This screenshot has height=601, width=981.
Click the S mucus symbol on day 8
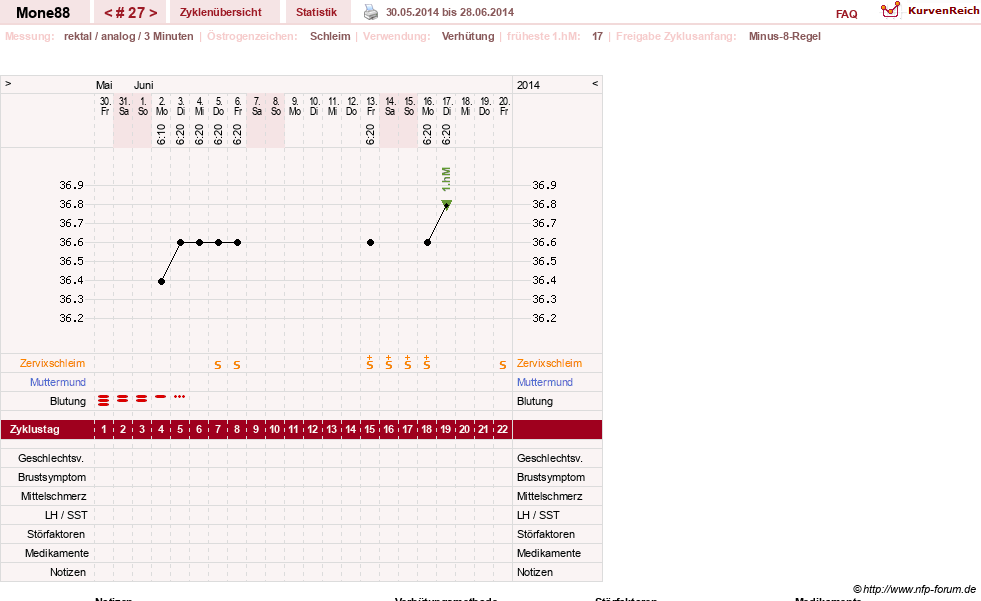click(x=236, y=365)
